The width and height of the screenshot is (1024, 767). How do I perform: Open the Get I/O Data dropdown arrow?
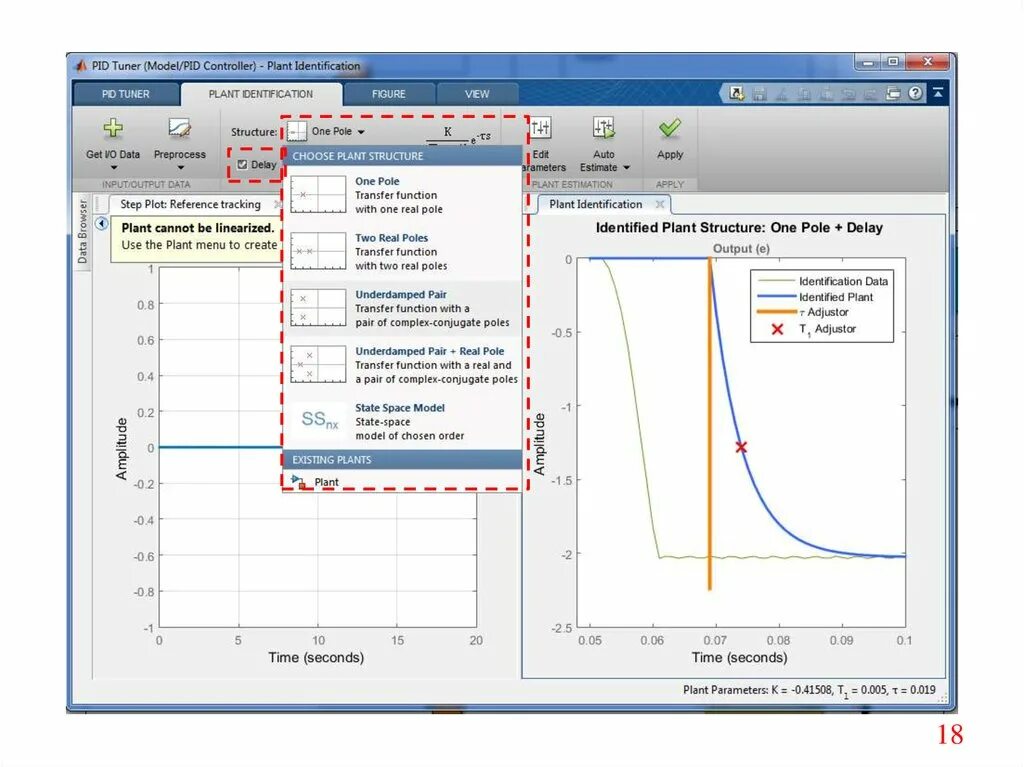(x=114, y=168)
